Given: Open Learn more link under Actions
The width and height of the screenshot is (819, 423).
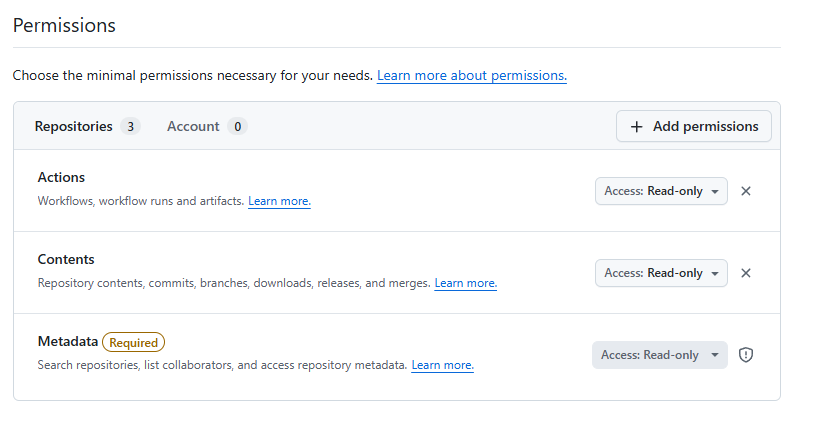Looking at the screenshot, I should 279,201.
